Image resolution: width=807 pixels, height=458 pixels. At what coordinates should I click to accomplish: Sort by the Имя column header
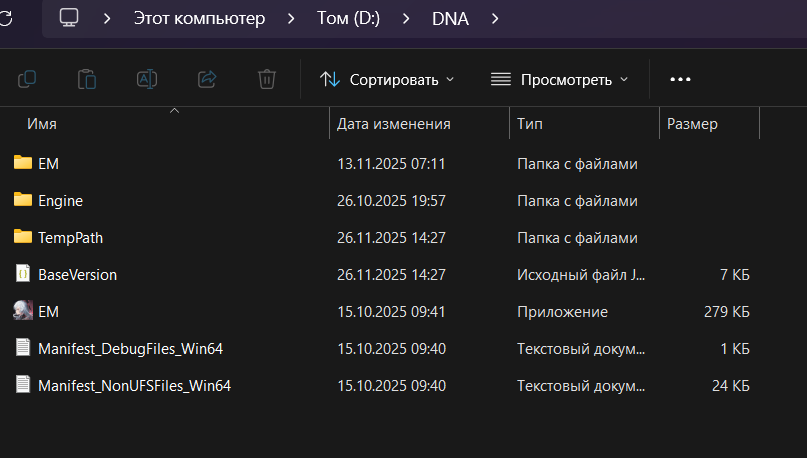[42, 124]
